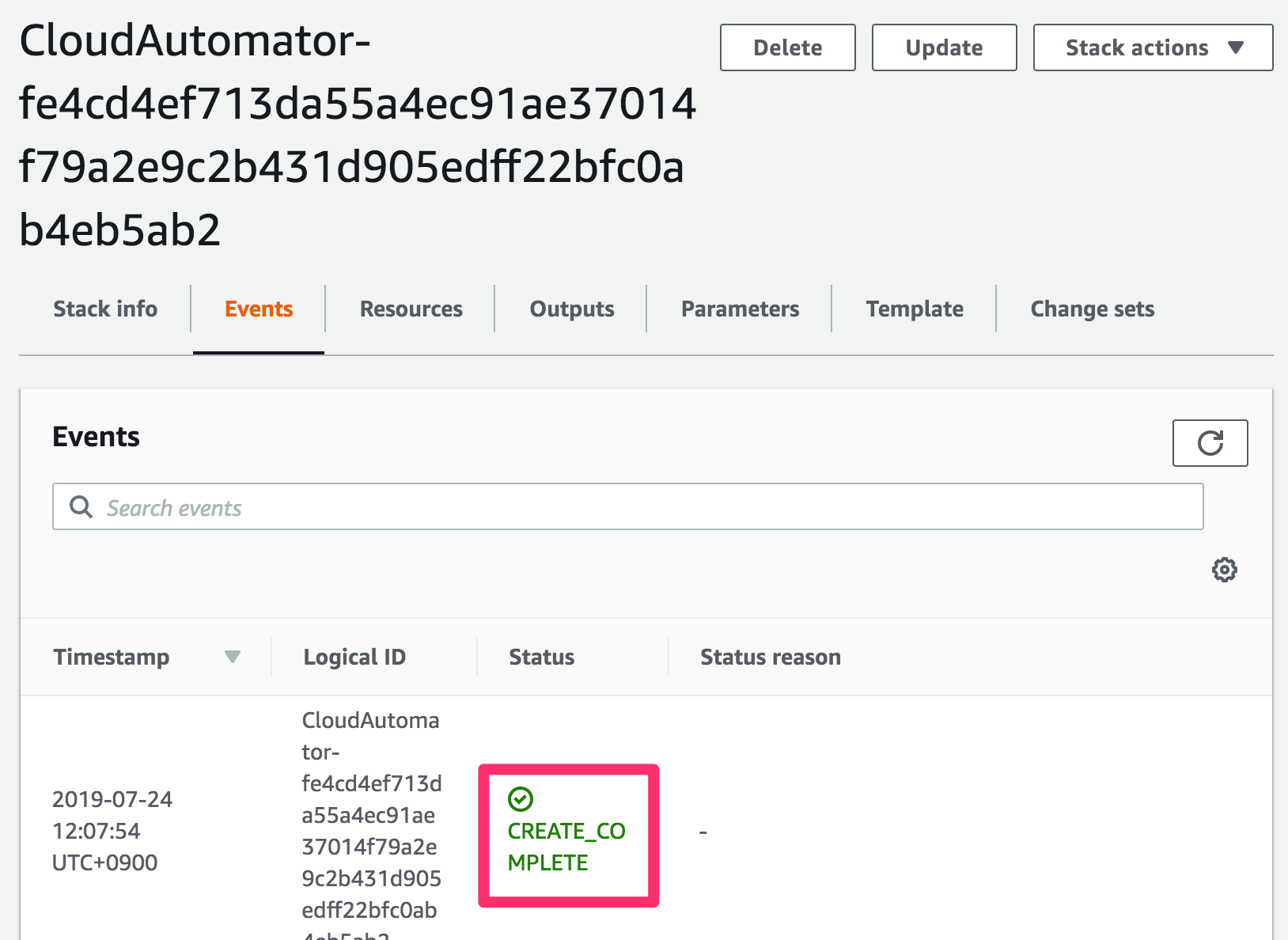This screenshot has height=940, width=1288.
Task: Switch to the Stack info tab
Action: pyautogui.click(x=105, y=309)
